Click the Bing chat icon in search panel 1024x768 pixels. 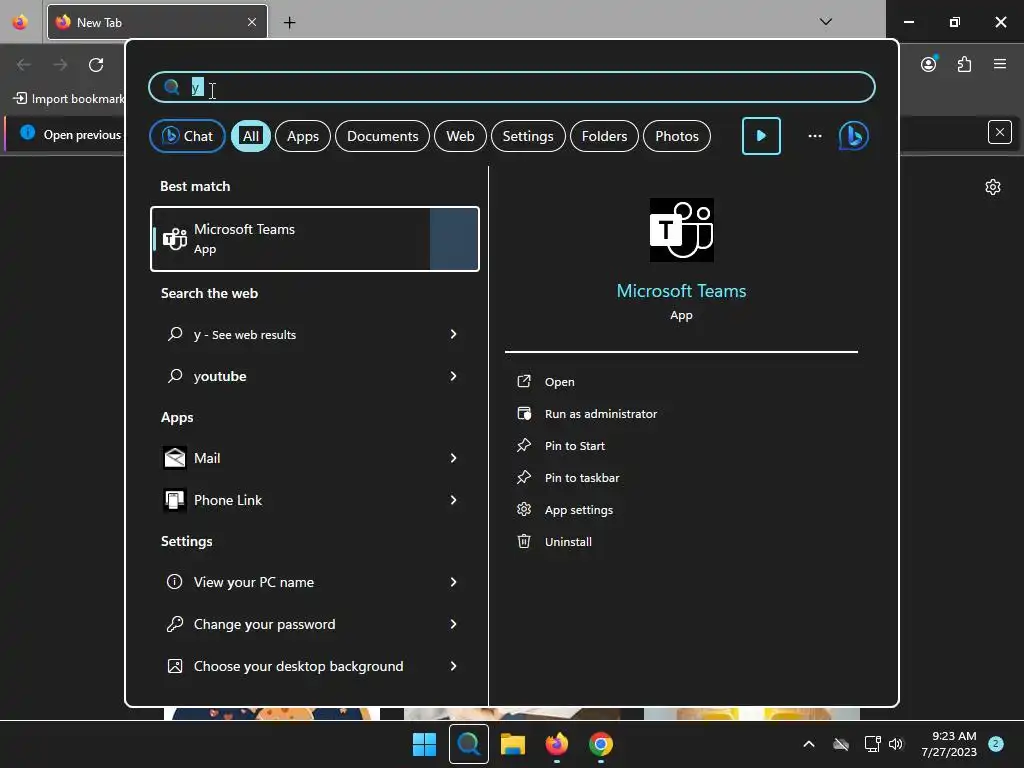(853, 136)
